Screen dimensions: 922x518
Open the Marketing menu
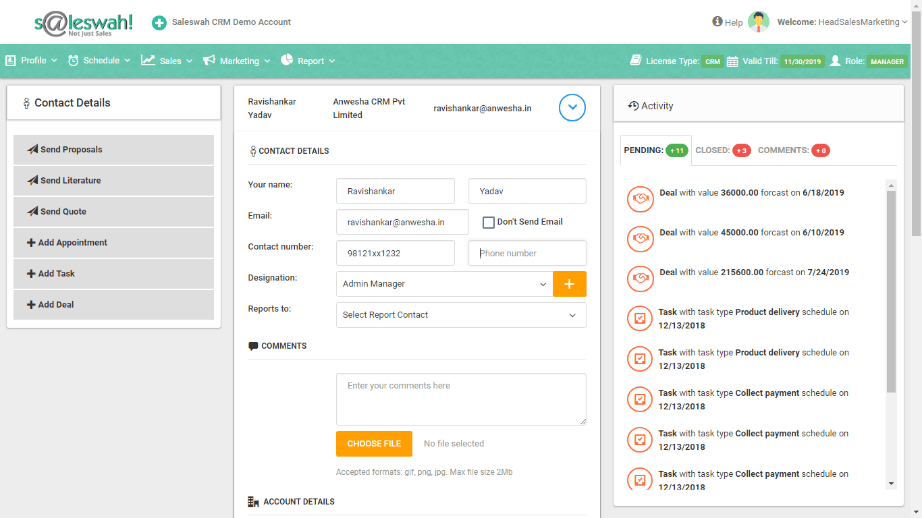[x=236, y=61]
